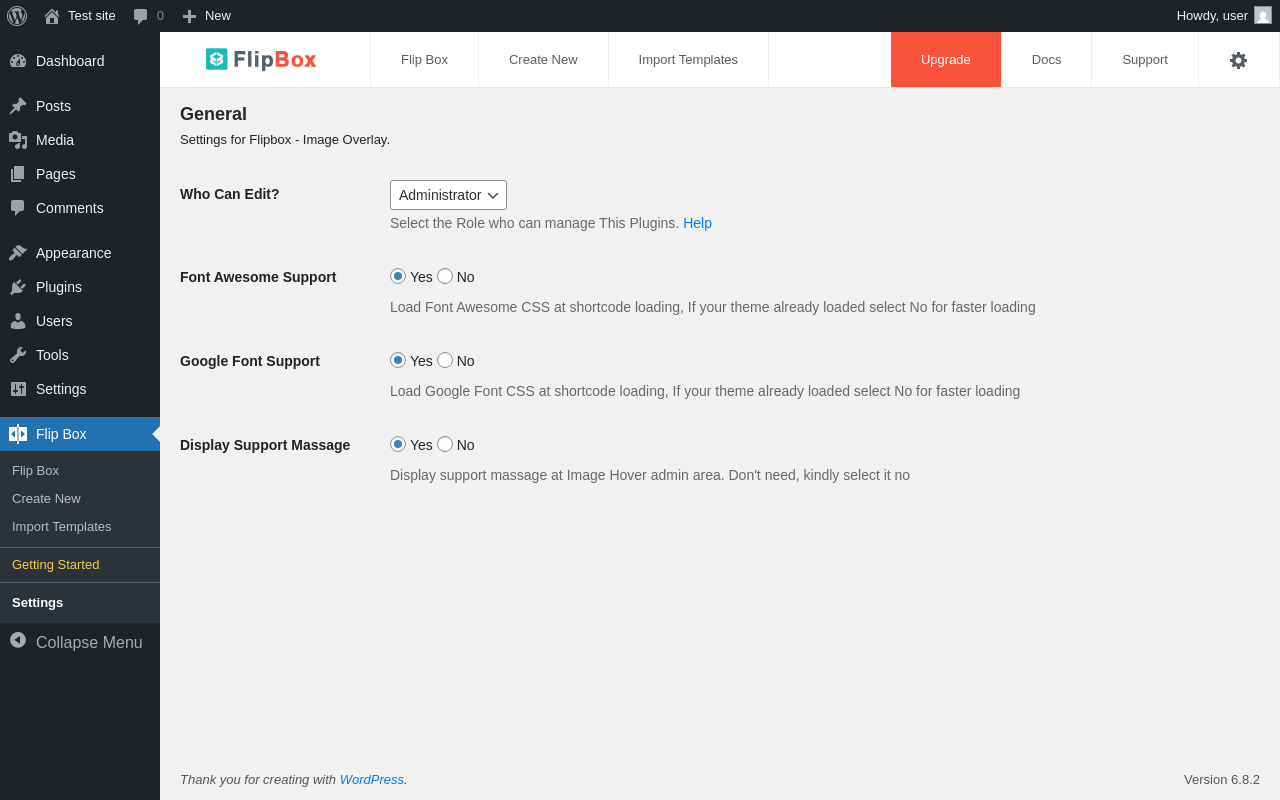Viewport: 1280px width, 800px height.
Task: Select Yes for Google Font Support
Action: 398,360
